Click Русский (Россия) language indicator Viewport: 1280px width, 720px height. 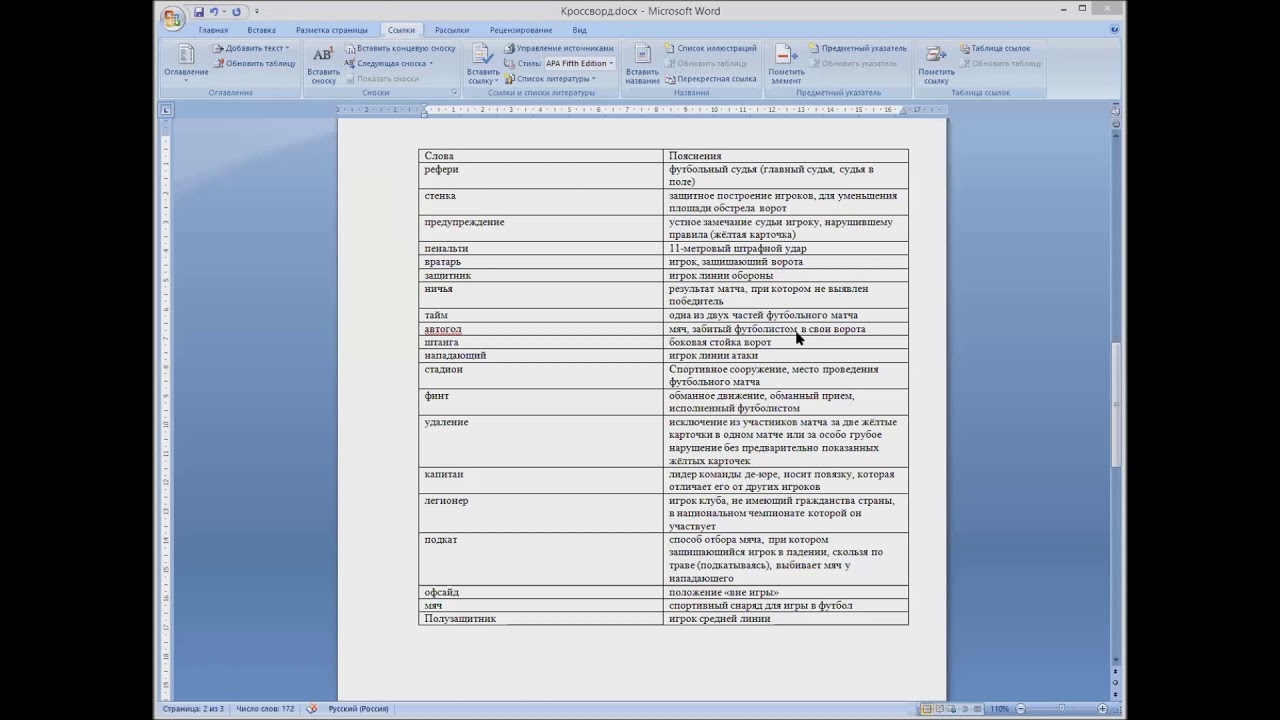358,709
